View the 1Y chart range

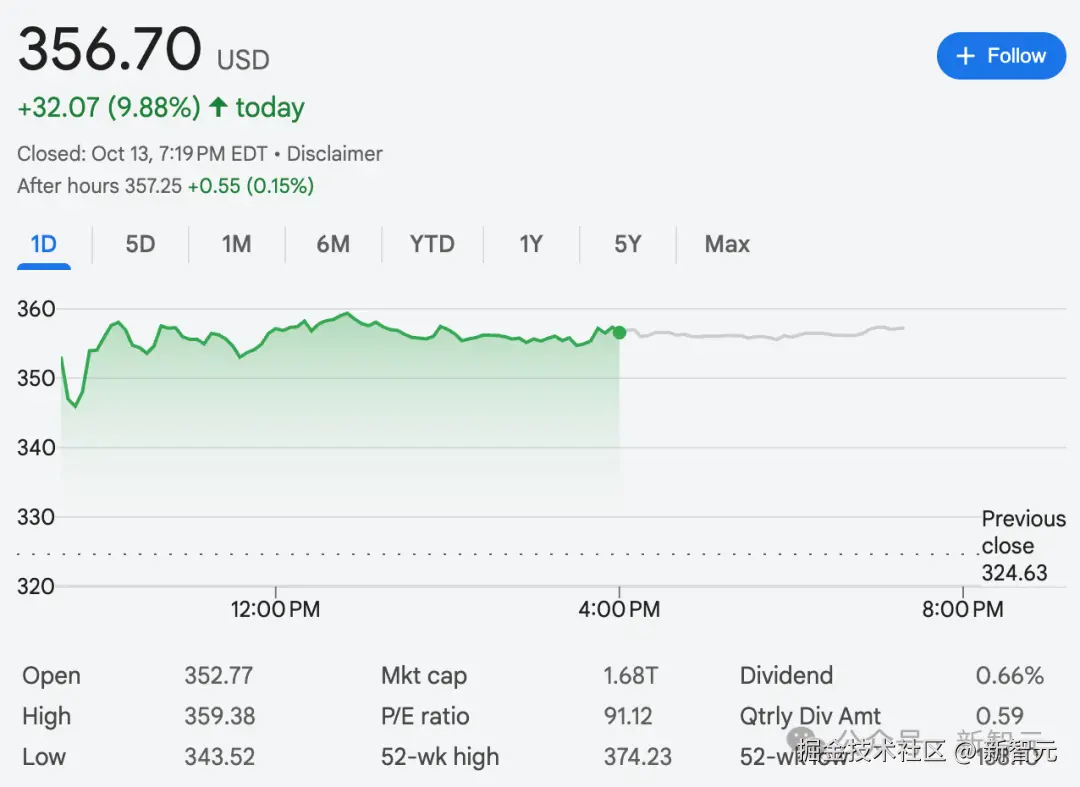(531, 244)
